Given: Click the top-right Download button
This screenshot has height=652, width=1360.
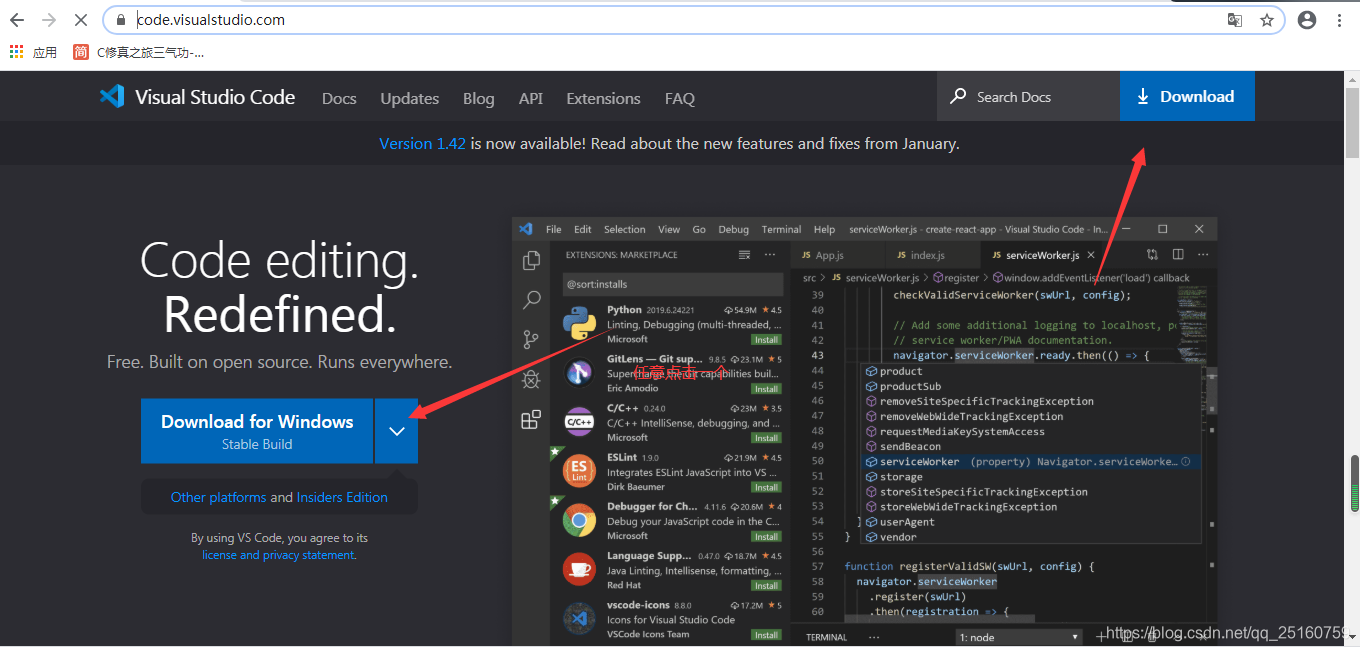Looking at the screenshot, I should pyautogui.click(x=1187, y=97).
